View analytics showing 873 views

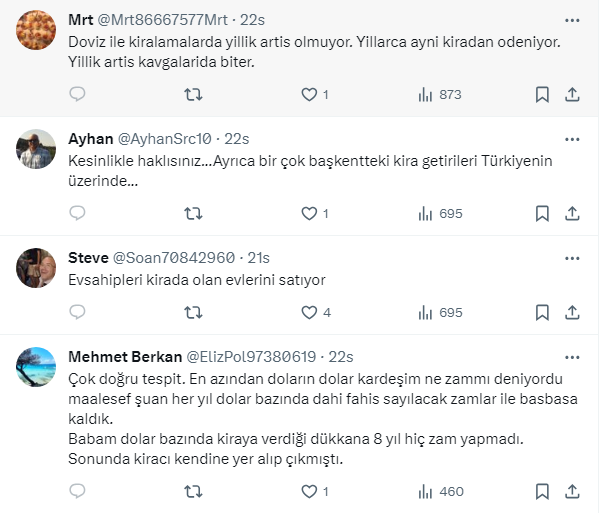[x=438, y=94]
